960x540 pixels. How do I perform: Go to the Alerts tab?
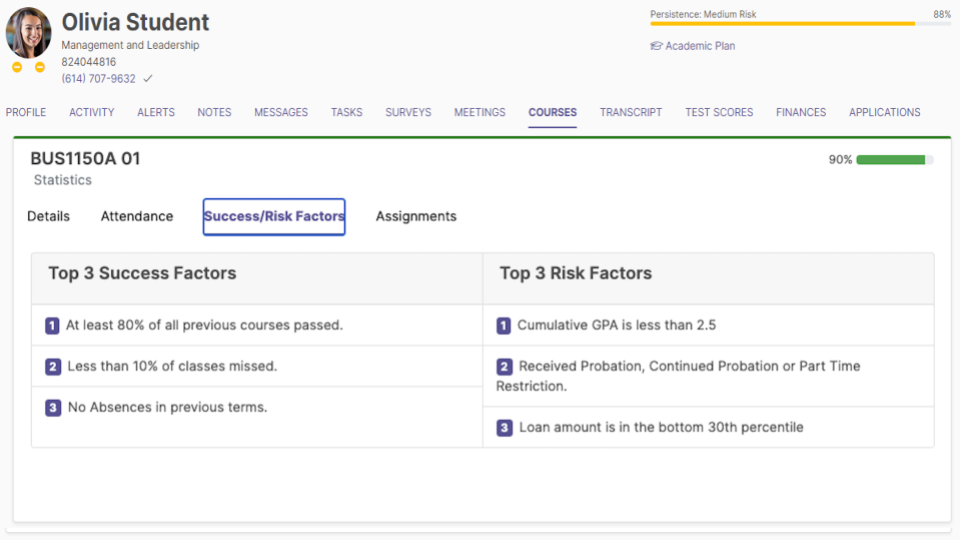[x=156, y=113]
